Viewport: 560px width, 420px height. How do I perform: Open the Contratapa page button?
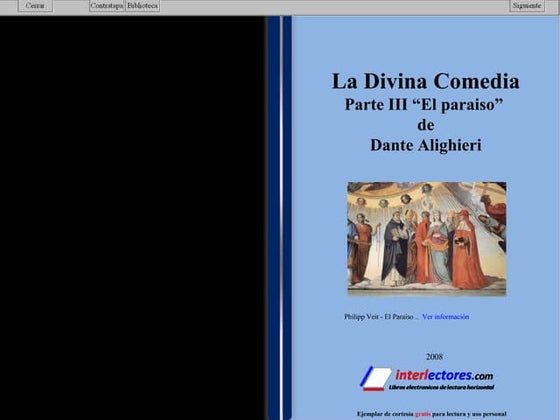(107, 6)
